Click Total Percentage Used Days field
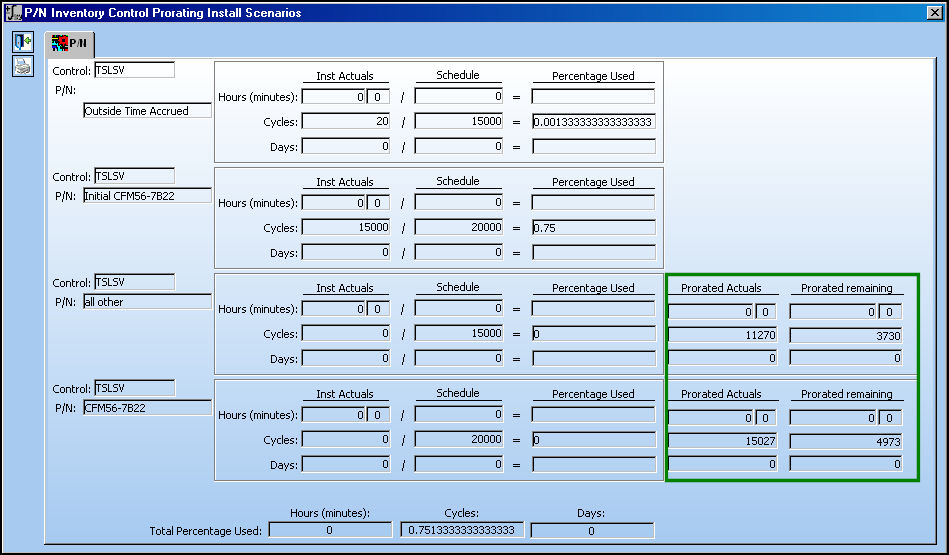The width and height of the screenshot is (949, 555). click(x=593, y=530)
